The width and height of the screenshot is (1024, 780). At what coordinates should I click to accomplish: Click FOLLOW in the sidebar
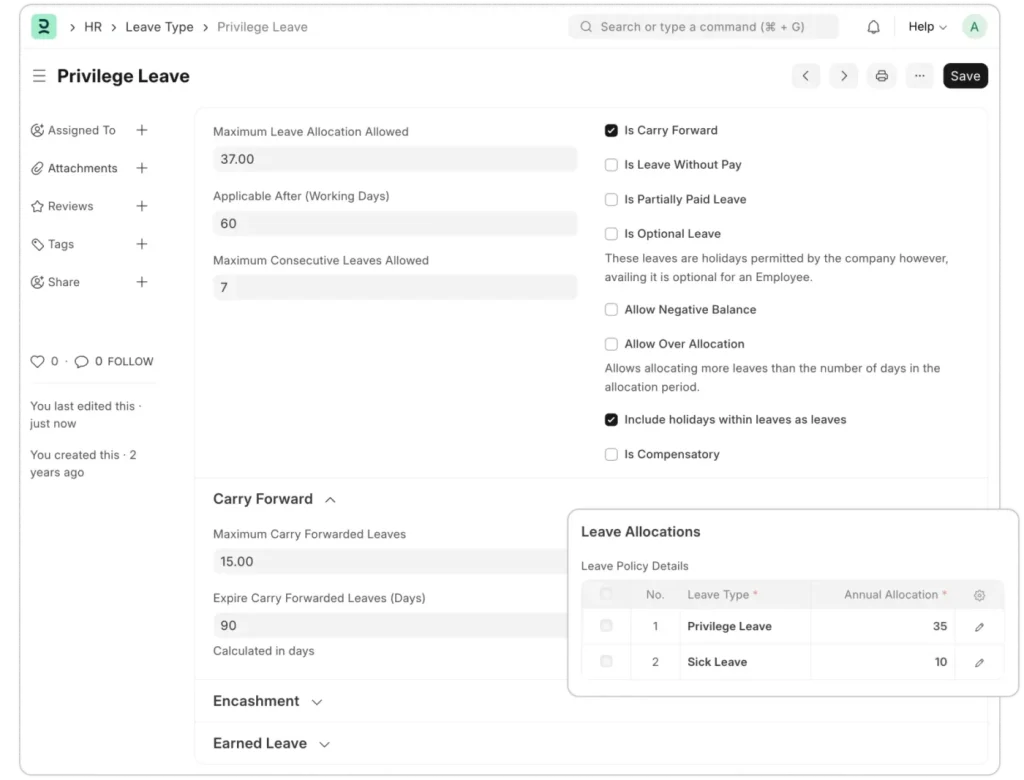pos(130,361)
